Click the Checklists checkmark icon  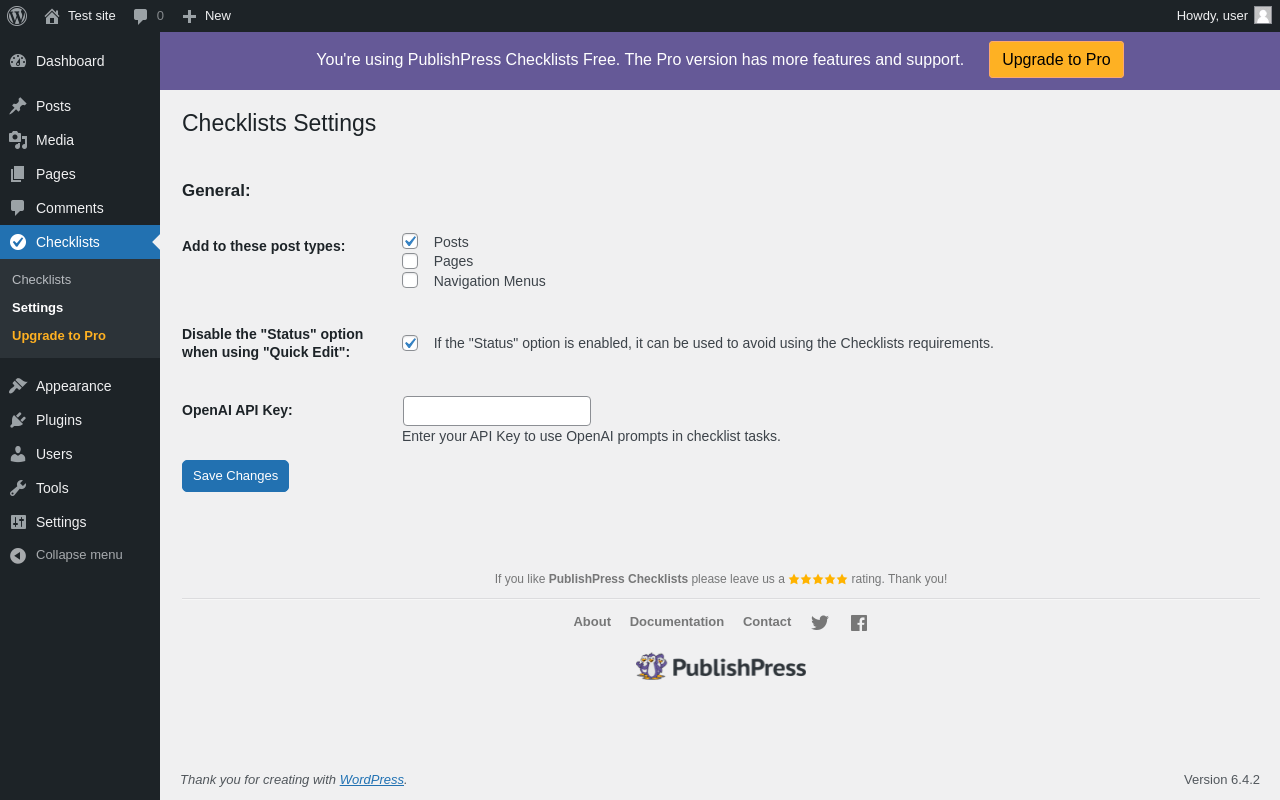pyautogui.click(x=18, y=242)
